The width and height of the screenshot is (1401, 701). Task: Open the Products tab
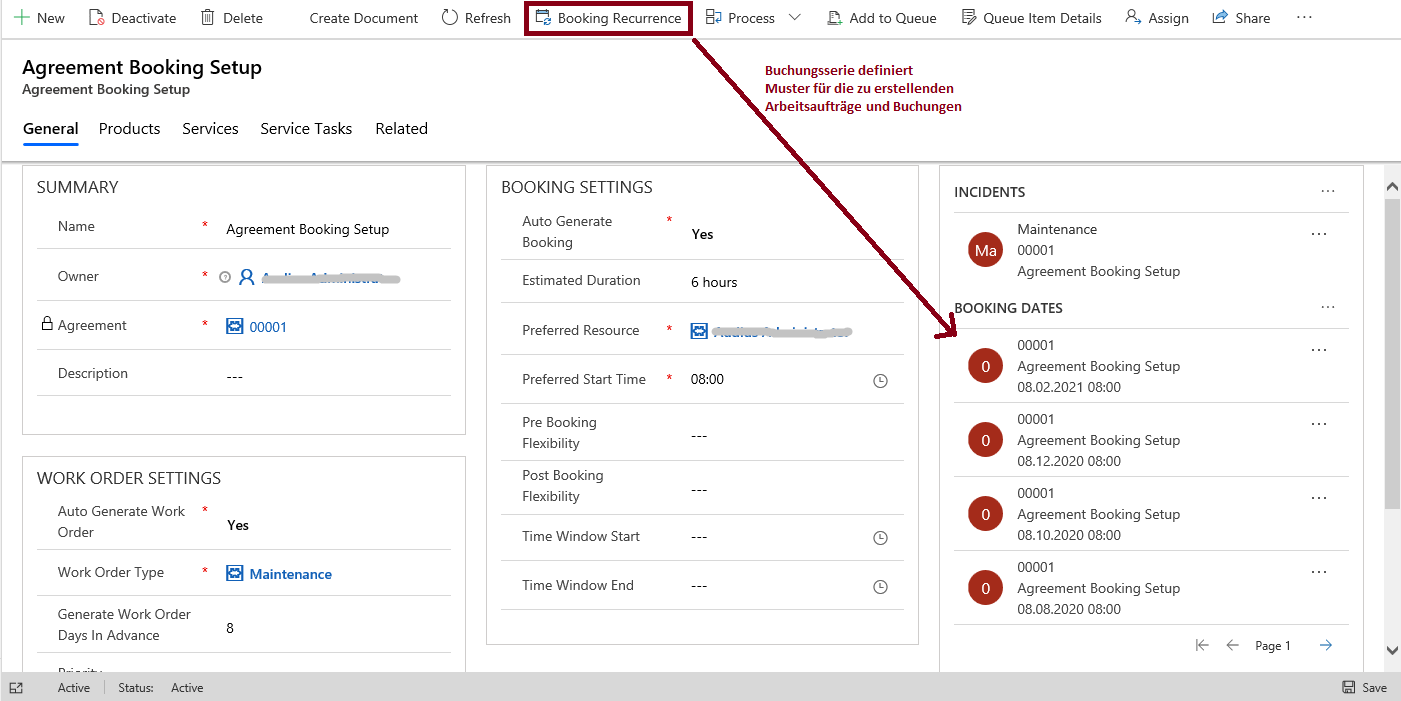(x=129, y=128)
